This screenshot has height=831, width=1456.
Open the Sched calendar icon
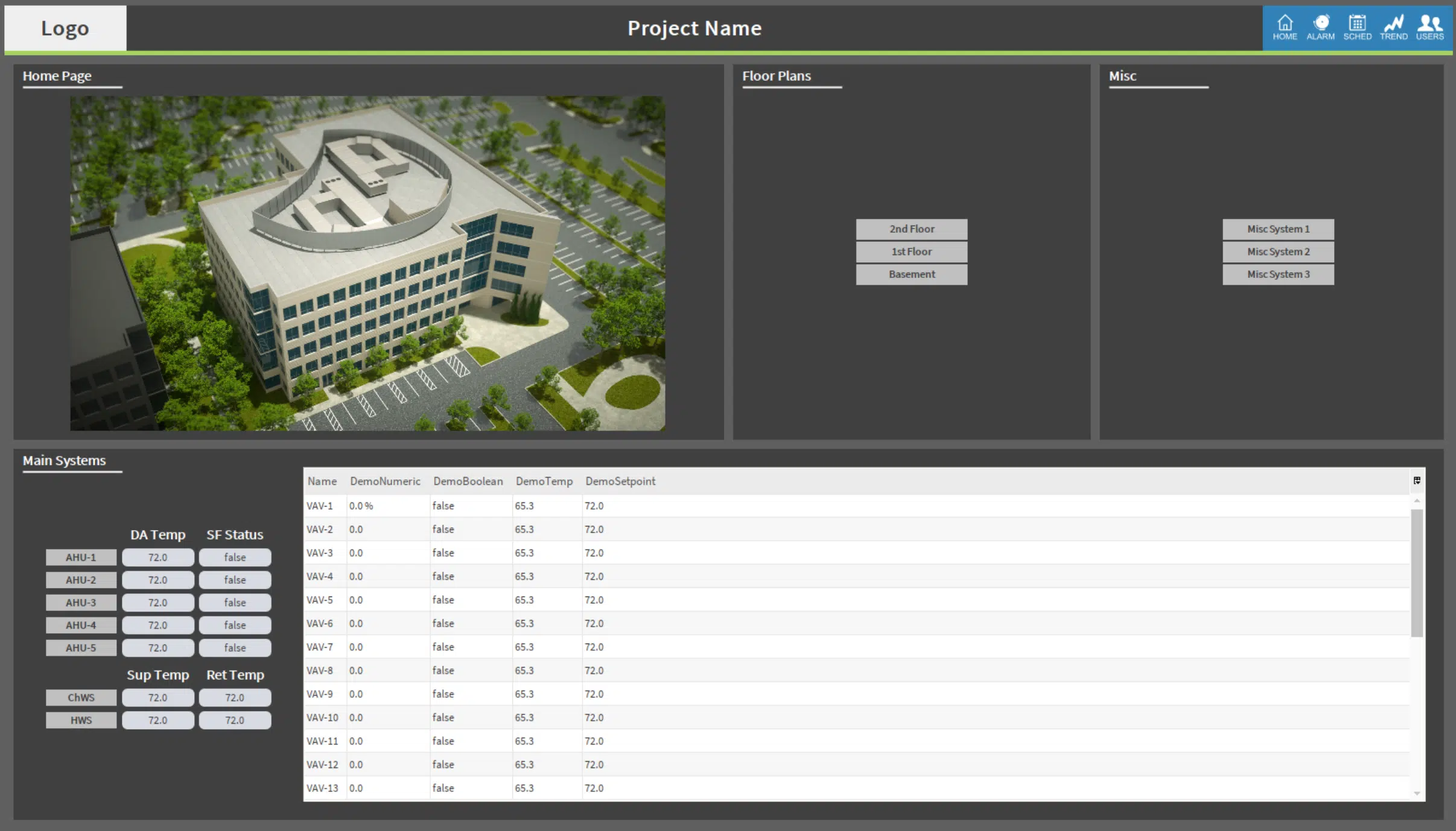tap(1357, 28)
